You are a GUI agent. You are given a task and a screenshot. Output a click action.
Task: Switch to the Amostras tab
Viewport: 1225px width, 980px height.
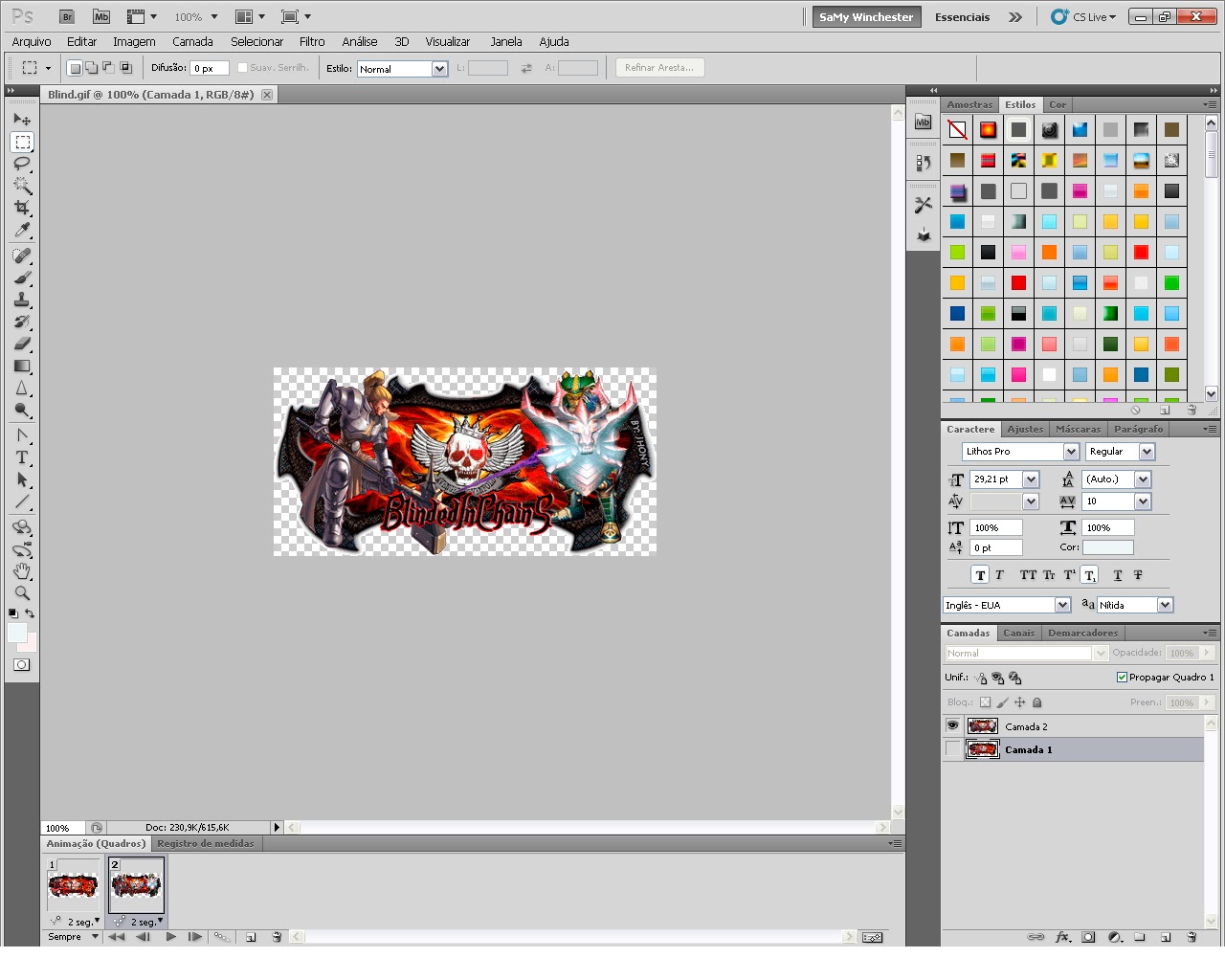point(969,104)
